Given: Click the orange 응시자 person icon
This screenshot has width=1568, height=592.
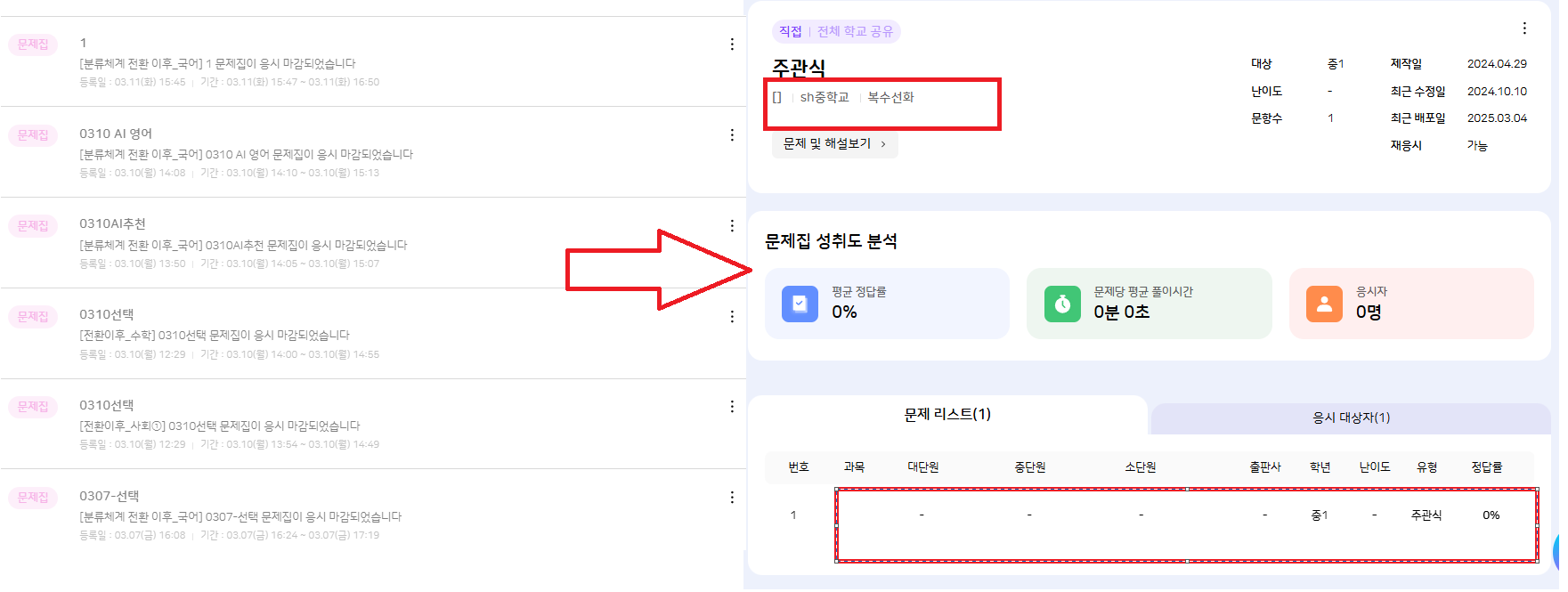Looking at the screenshot, I should 1324,304.
